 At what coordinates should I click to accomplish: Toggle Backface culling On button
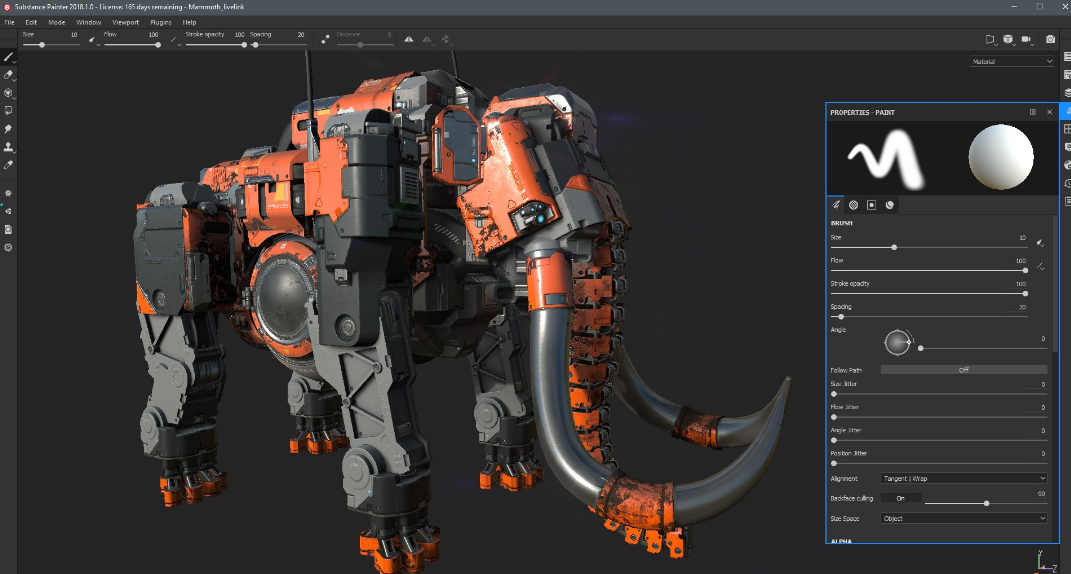(x=900, y=498)
